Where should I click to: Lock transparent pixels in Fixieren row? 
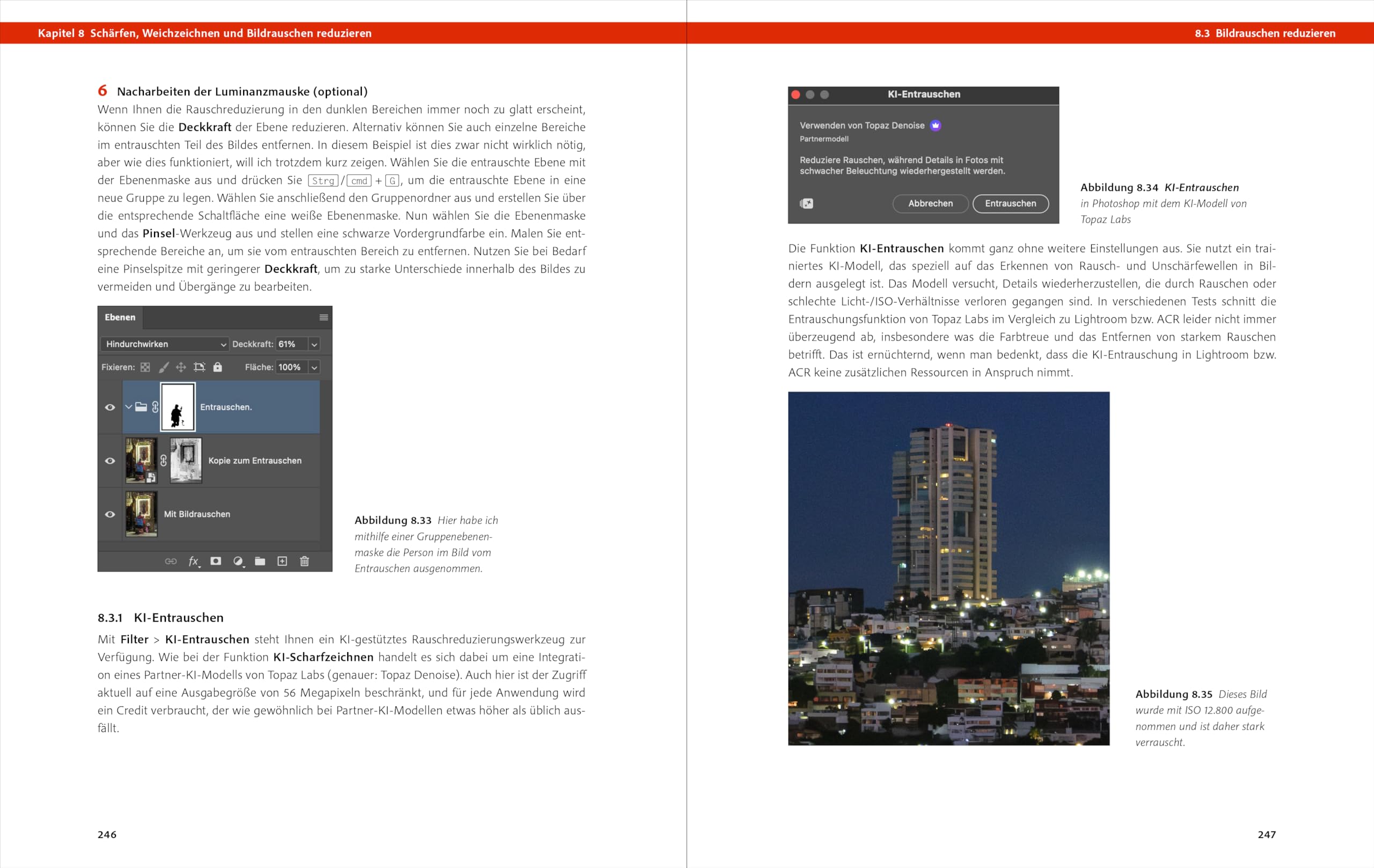145,368
